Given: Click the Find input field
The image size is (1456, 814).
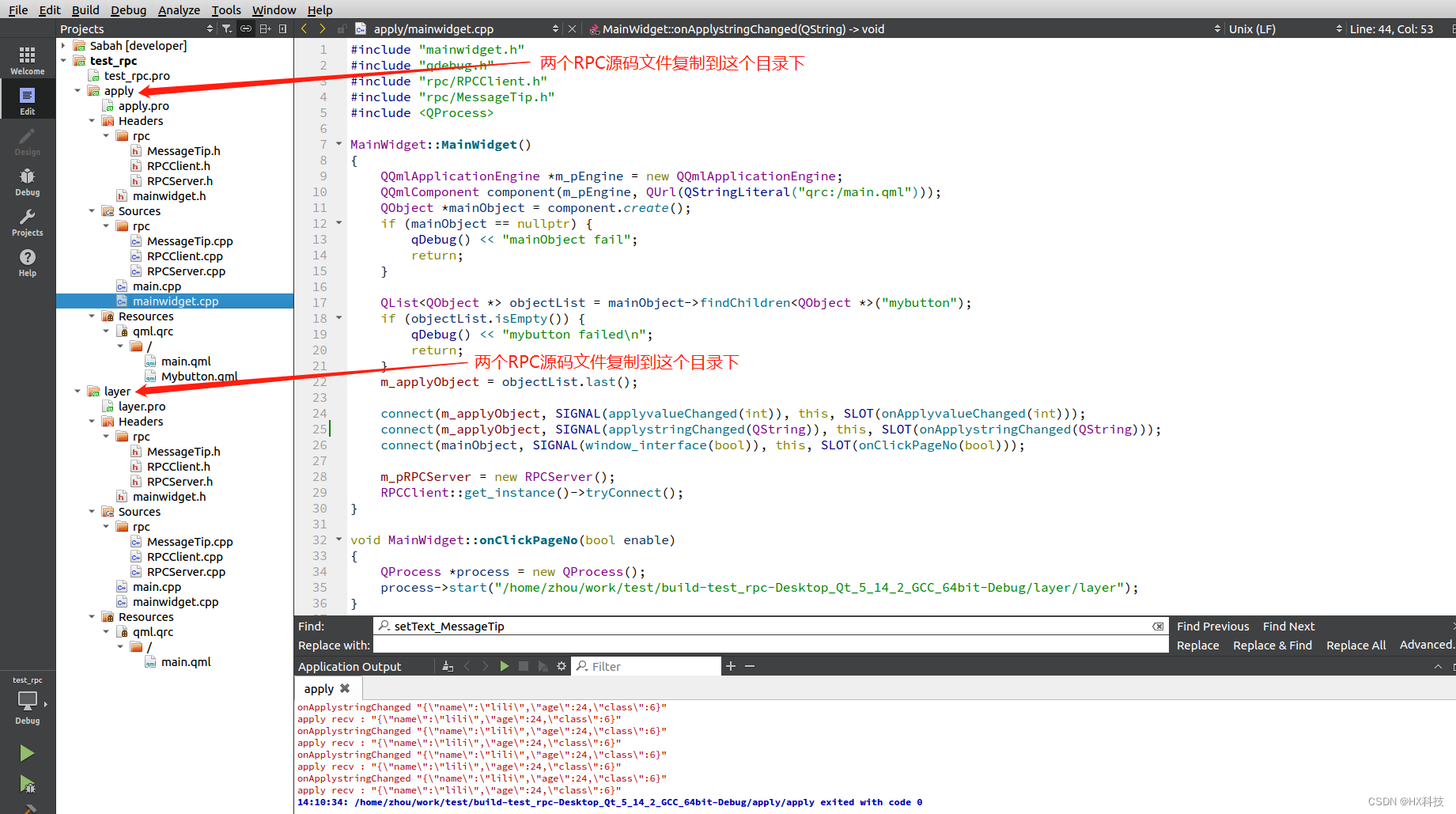Looking at the screenshot, I should (x=771, y=626).
